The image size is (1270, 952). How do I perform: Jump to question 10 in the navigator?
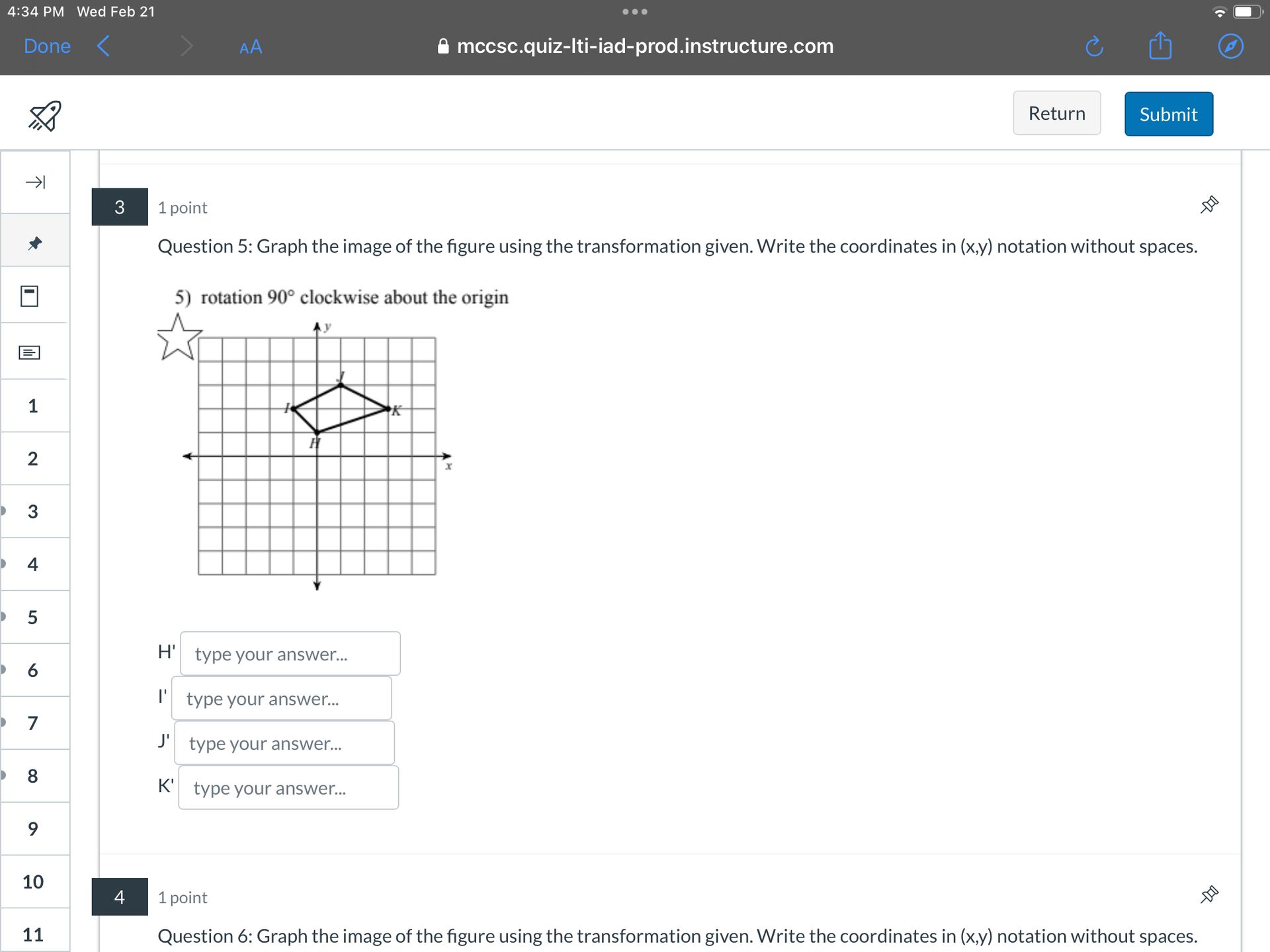[33, 882]
